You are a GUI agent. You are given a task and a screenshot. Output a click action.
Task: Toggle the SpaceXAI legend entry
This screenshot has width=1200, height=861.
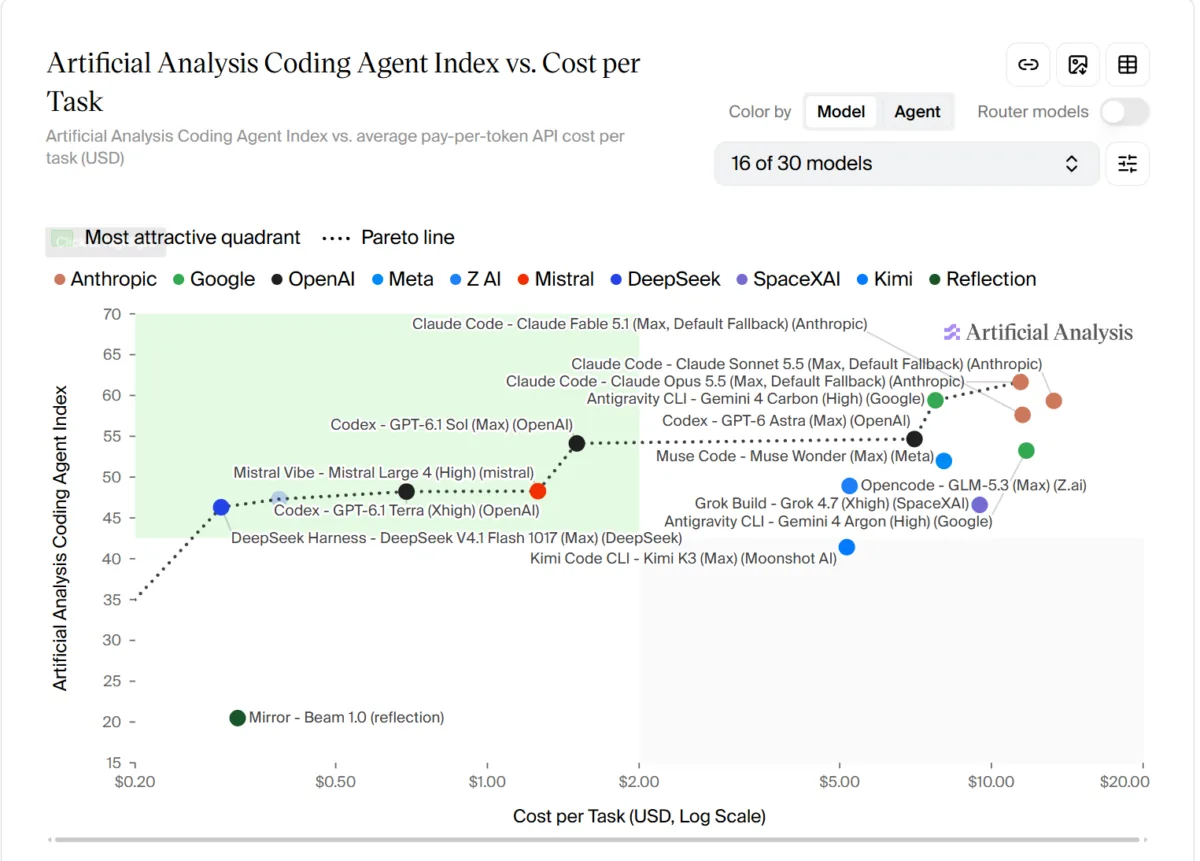point(788,279)
